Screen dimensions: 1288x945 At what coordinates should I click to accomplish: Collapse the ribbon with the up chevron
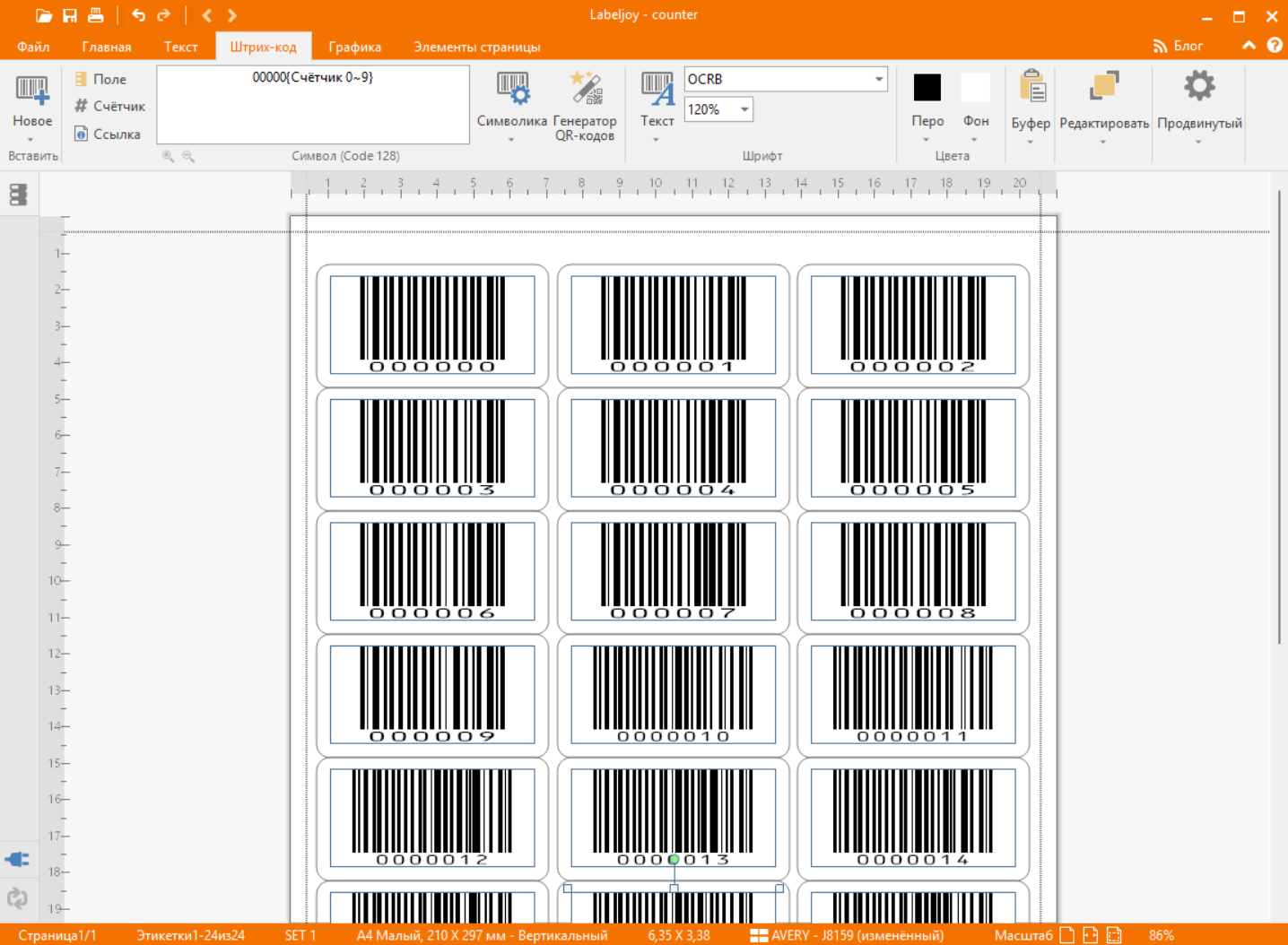pyautogui.click(x=1249, y=46)
